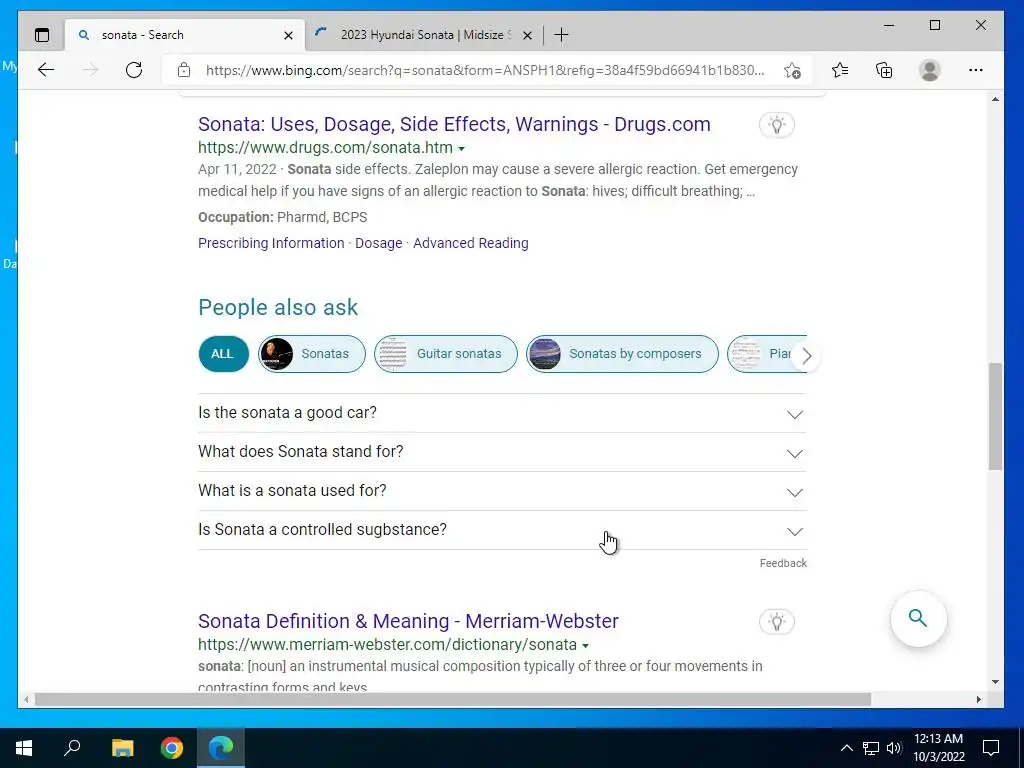Show hidden system tray icons
This screenshot has width=1024, height=768.
[x=846, y=748]
